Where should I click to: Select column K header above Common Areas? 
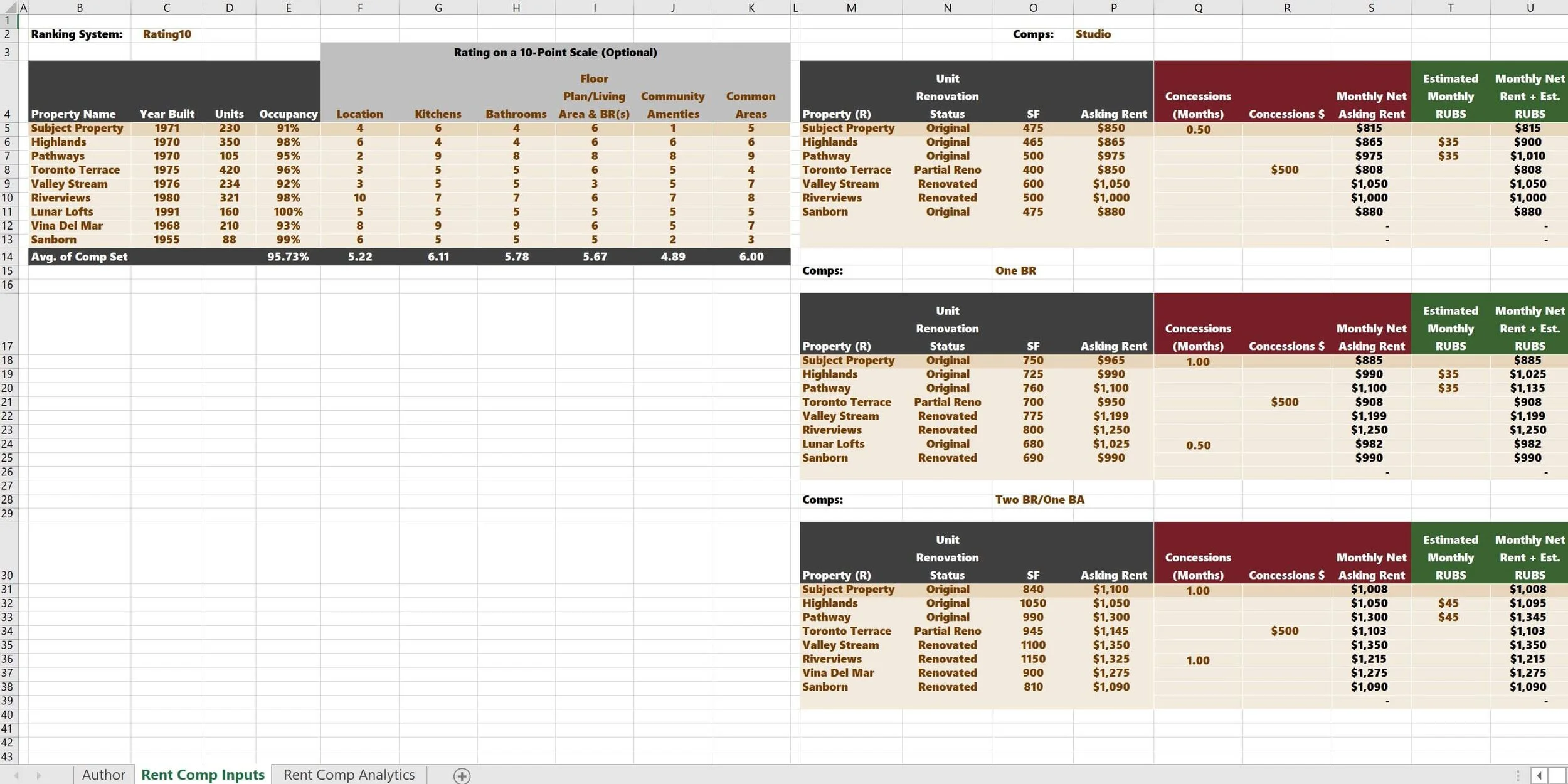[x=751, y=8]
